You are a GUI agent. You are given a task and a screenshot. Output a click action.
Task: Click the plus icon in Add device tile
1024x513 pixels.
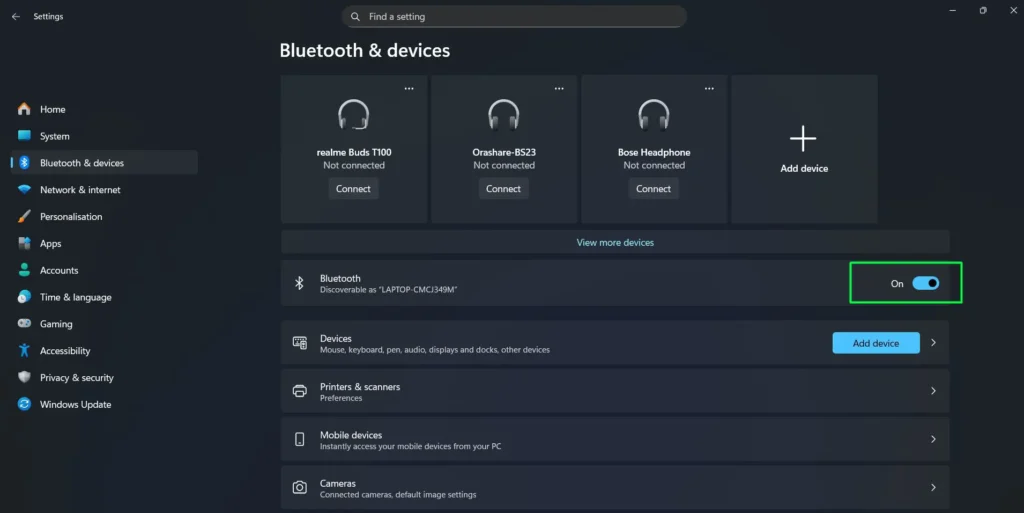[803, 138]
